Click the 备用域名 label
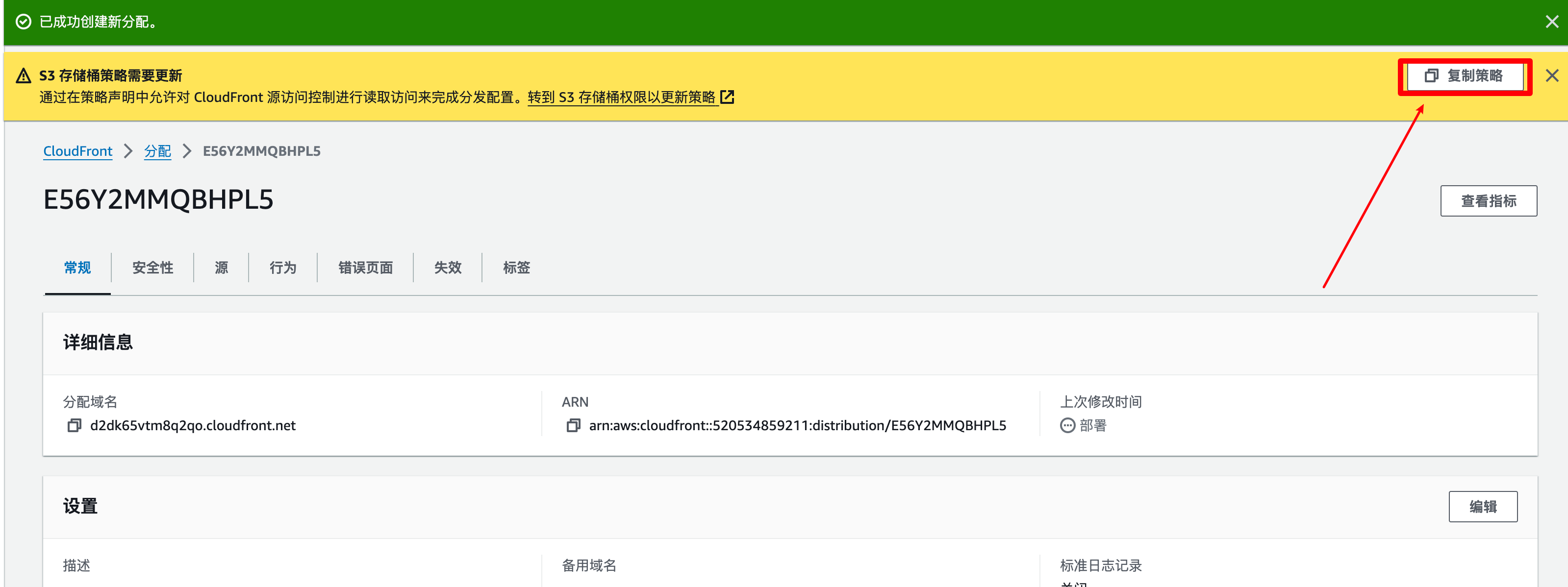The width and height of the screenshot is (1568, 587). pos(588,566)
